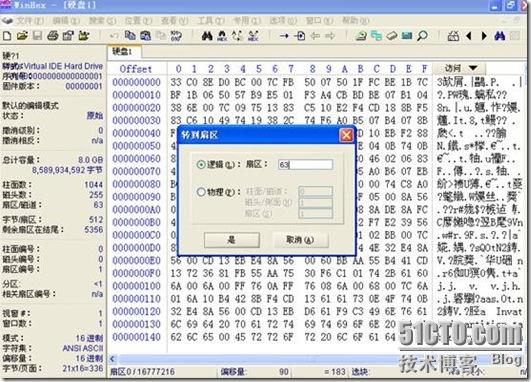Click status bar 扇区 0 / 16777216
The width and height of the screenshot is (531, 382).
[143, 372]
